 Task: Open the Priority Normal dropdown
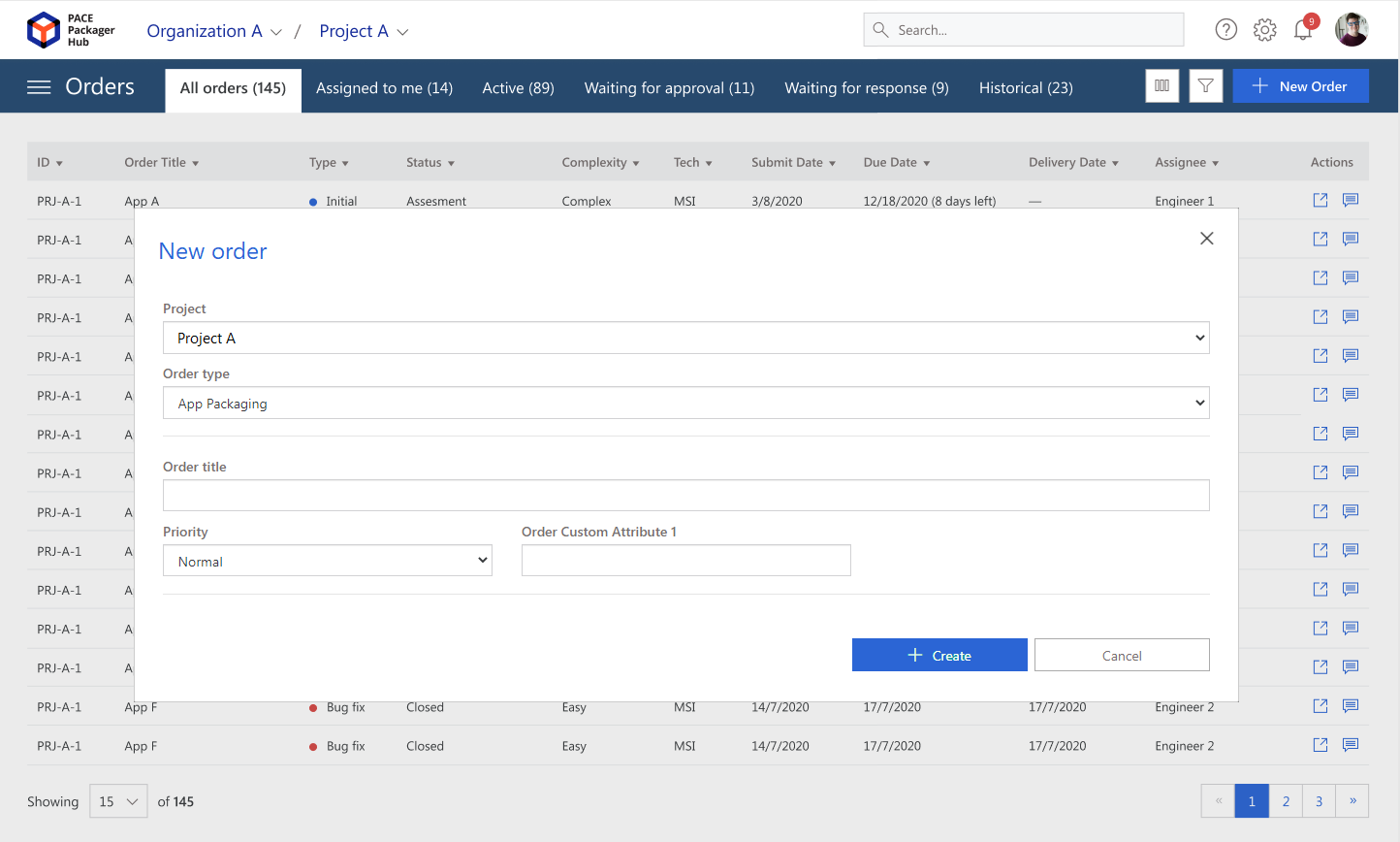[328, 561]
